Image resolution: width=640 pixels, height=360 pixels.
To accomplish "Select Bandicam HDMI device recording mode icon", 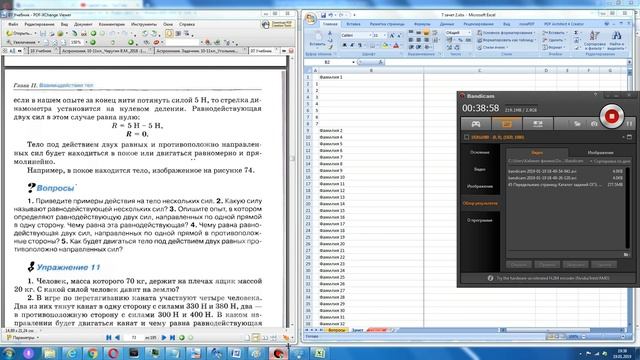I will [538, 124].
